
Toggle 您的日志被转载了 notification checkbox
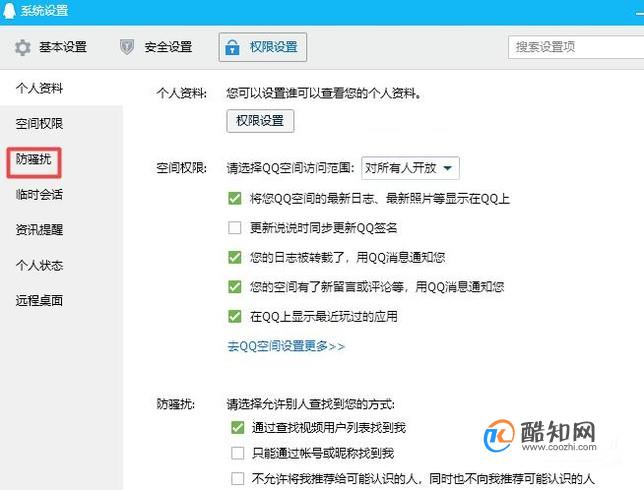(x=235, y=258)
